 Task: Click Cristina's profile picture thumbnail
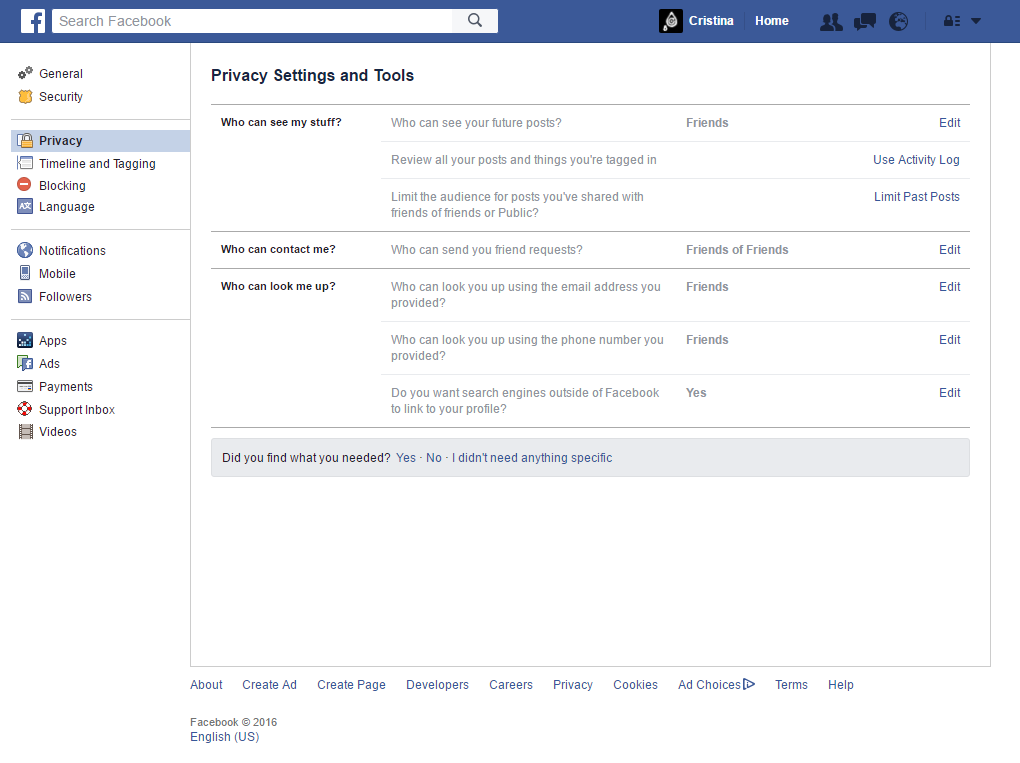(x=671, y=21)
